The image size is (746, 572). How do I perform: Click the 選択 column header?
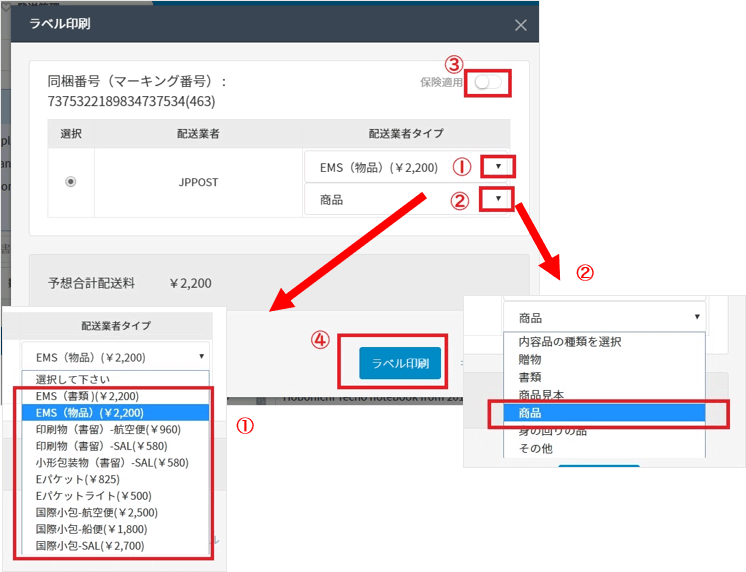click(x=71, y=134)
